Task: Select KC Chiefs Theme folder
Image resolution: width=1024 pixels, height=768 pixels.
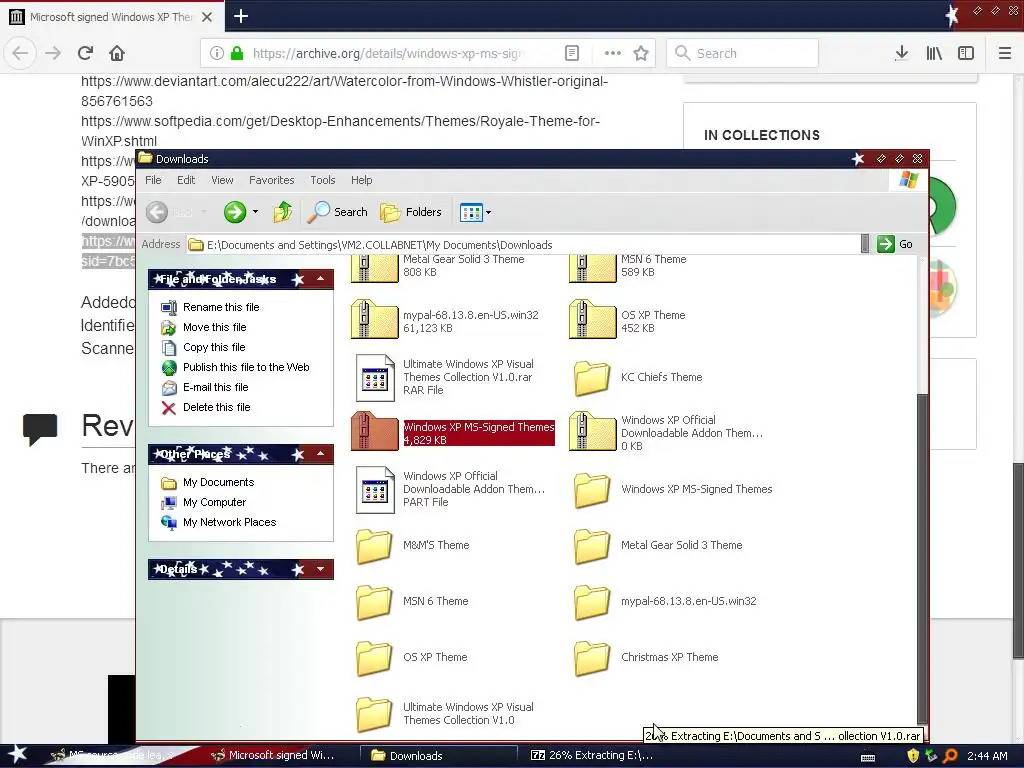Action: point(637,377)
